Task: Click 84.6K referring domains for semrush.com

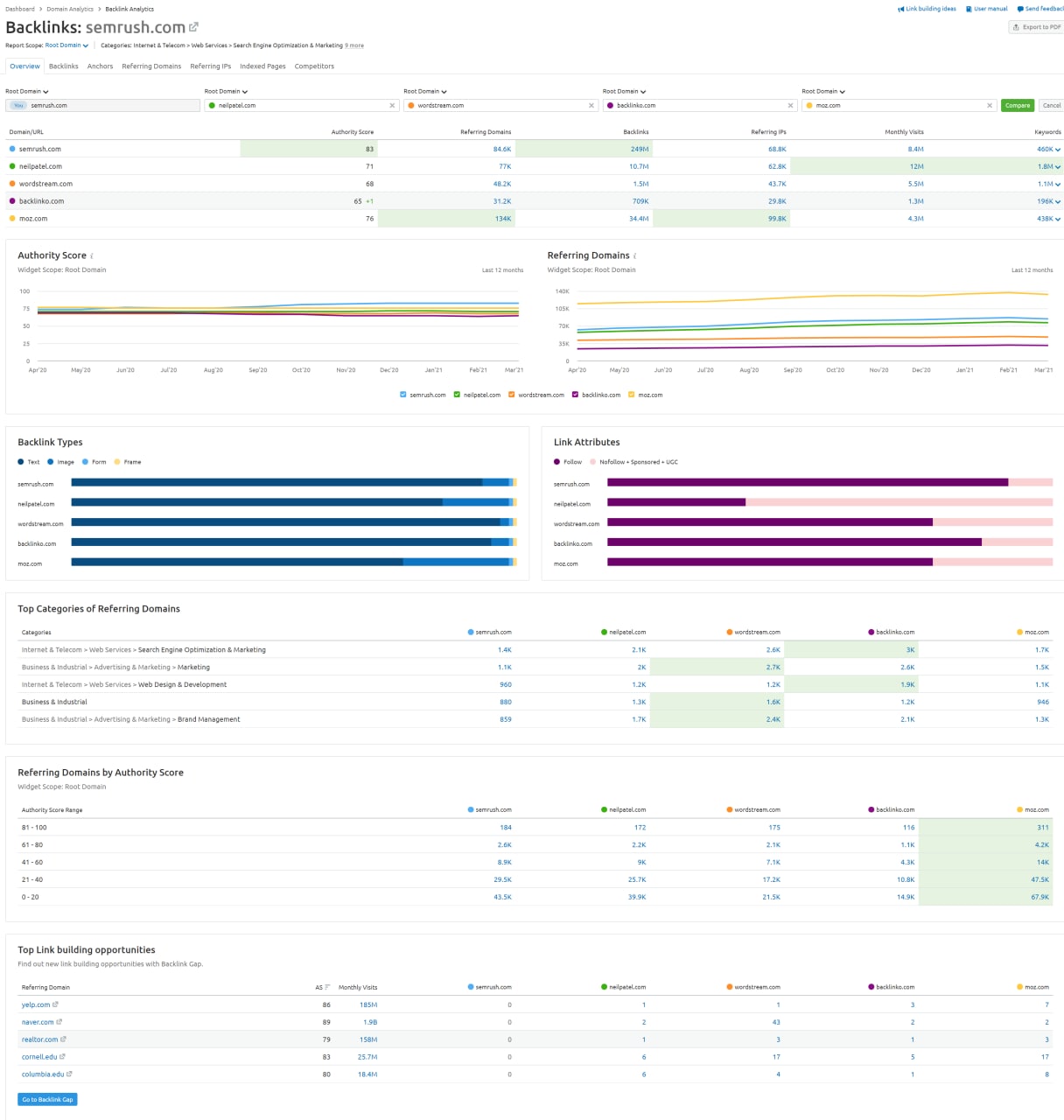Action: pyautogui.click(x=502, y=150)
